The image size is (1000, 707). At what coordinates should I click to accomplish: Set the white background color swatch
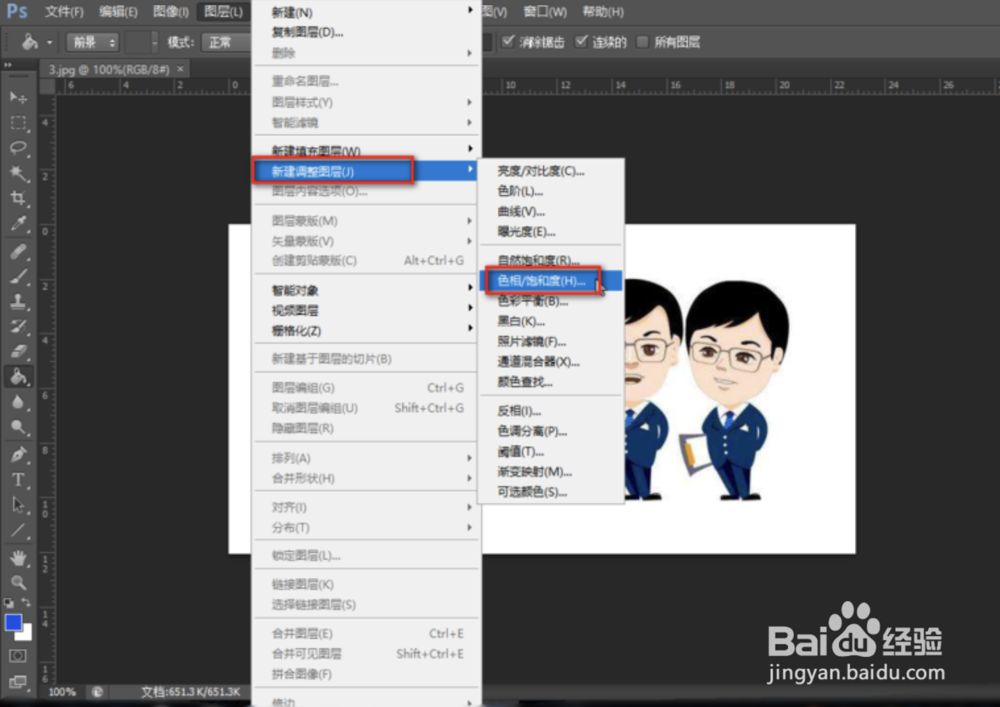26,634
